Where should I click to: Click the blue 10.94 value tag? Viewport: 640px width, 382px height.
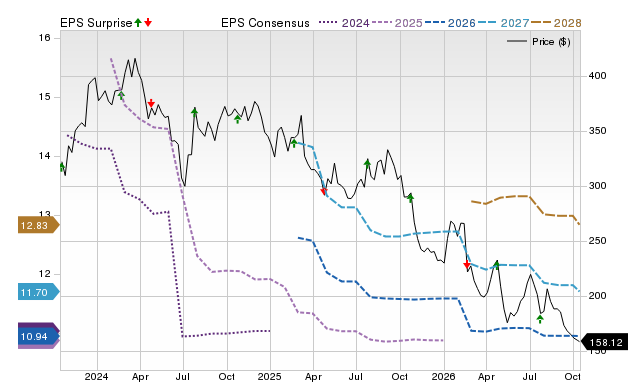click(38, 337)
